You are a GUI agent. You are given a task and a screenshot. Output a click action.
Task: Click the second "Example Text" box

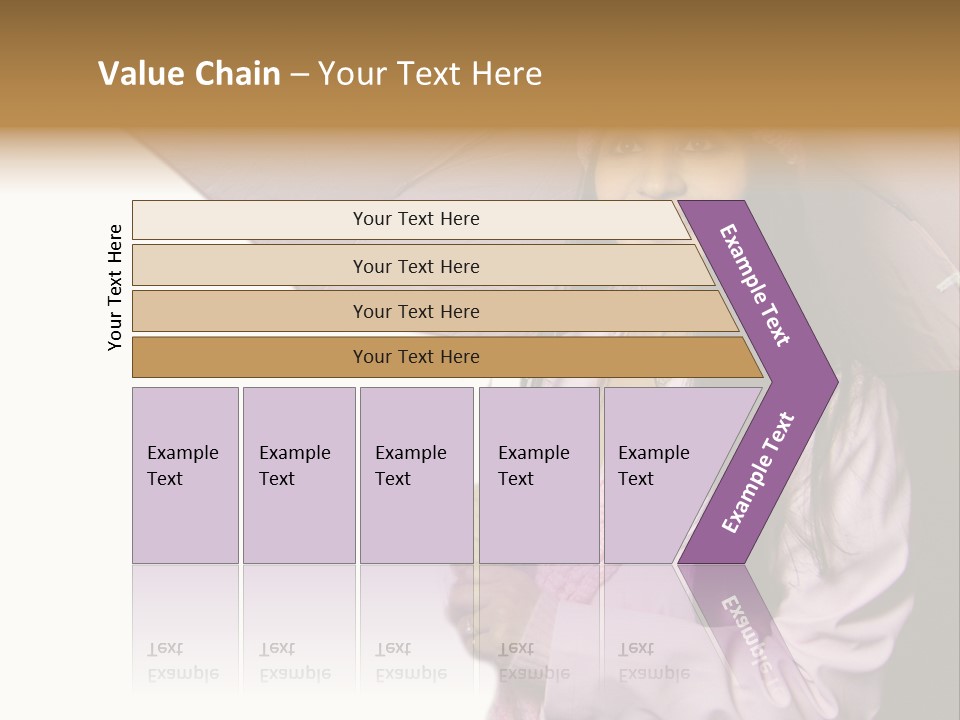(299, 475)
